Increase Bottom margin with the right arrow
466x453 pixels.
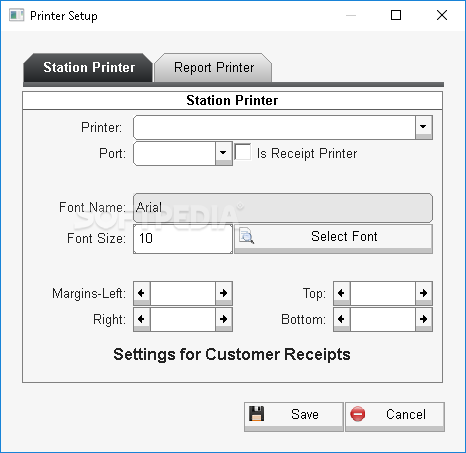(x=424, y=319)
